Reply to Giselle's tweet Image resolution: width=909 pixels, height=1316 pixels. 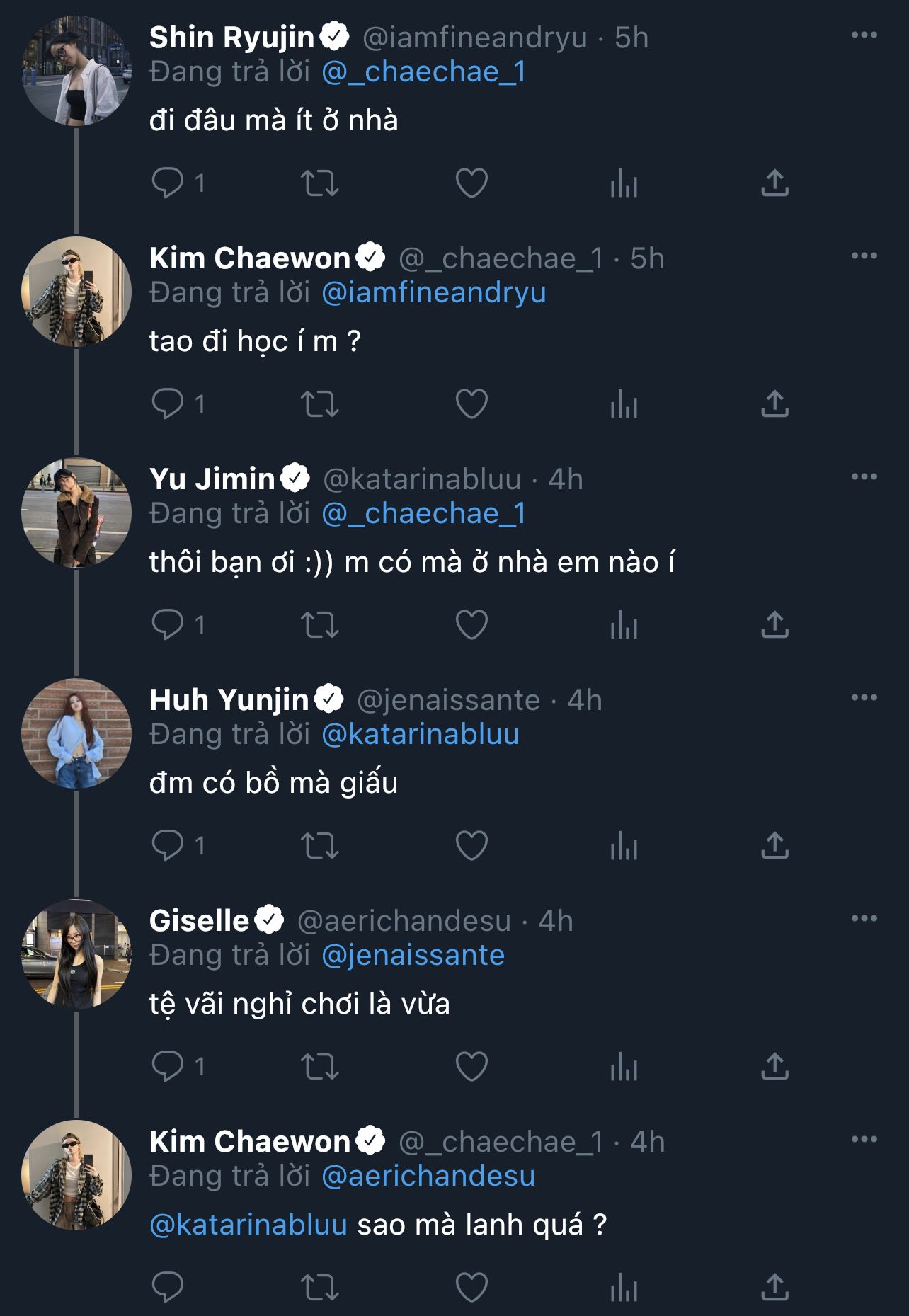[x=168, y=1067]
